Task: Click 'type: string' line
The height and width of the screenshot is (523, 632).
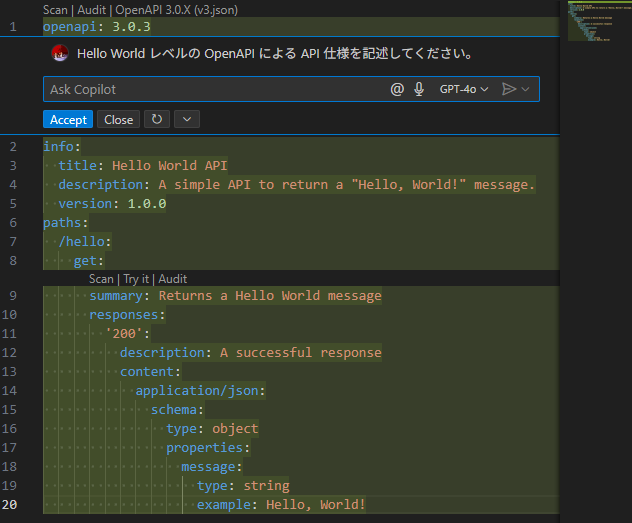Action: click(243, 486)
